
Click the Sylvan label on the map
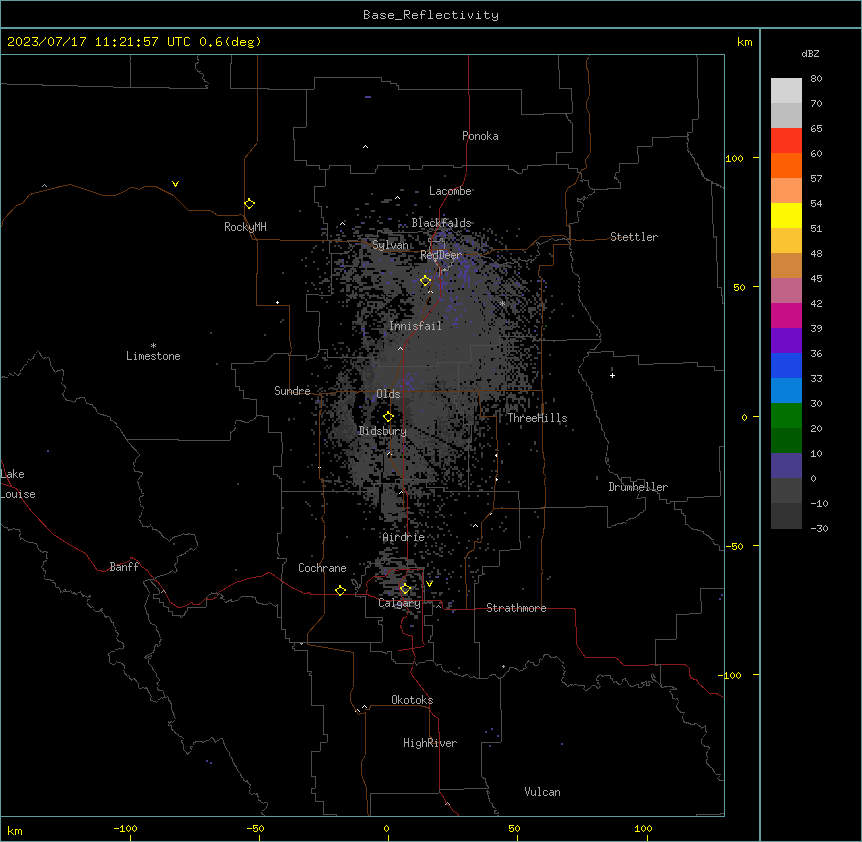click(390, 245)
